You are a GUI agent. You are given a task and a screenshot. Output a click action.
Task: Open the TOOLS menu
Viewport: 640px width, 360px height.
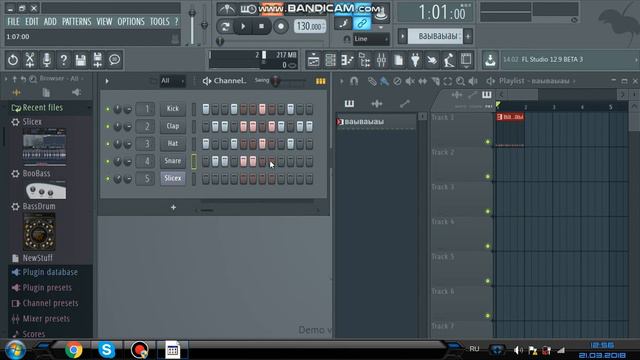click(x=160, y=22)
